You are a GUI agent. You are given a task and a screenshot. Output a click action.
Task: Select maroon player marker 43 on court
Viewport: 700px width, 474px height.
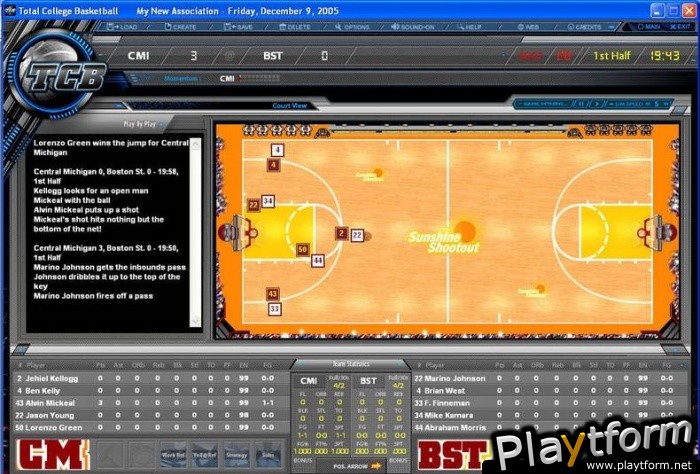tap(272, 294)
